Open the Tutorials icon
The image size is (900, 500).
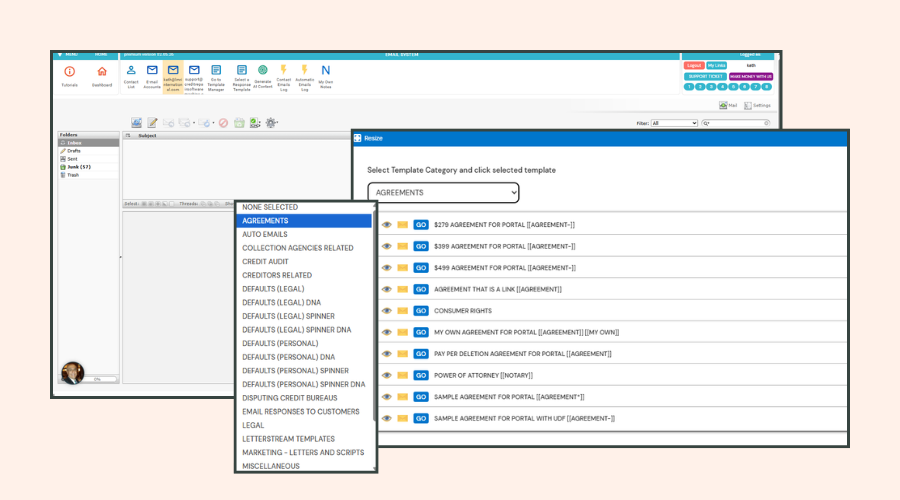[x=69, y=72]
